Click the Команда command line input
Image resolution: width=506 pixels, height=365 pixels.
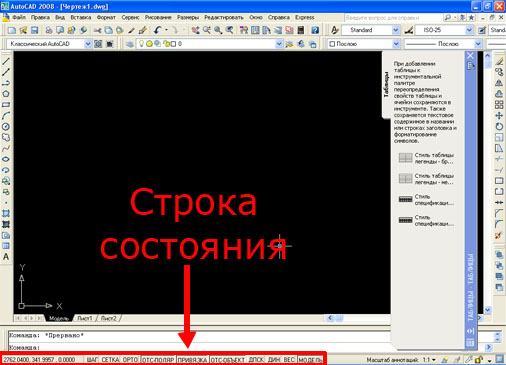[199, 347]
